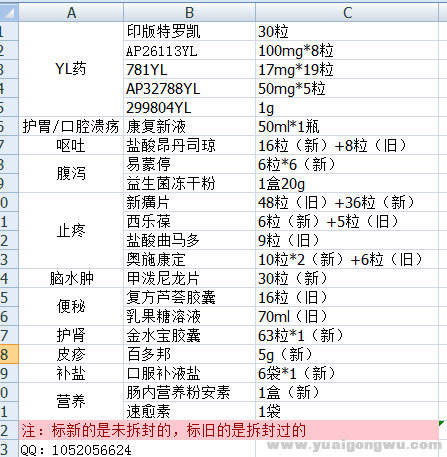Click cell '护肾'
Viewport: 447px width, 457px height.
point(71,335)
